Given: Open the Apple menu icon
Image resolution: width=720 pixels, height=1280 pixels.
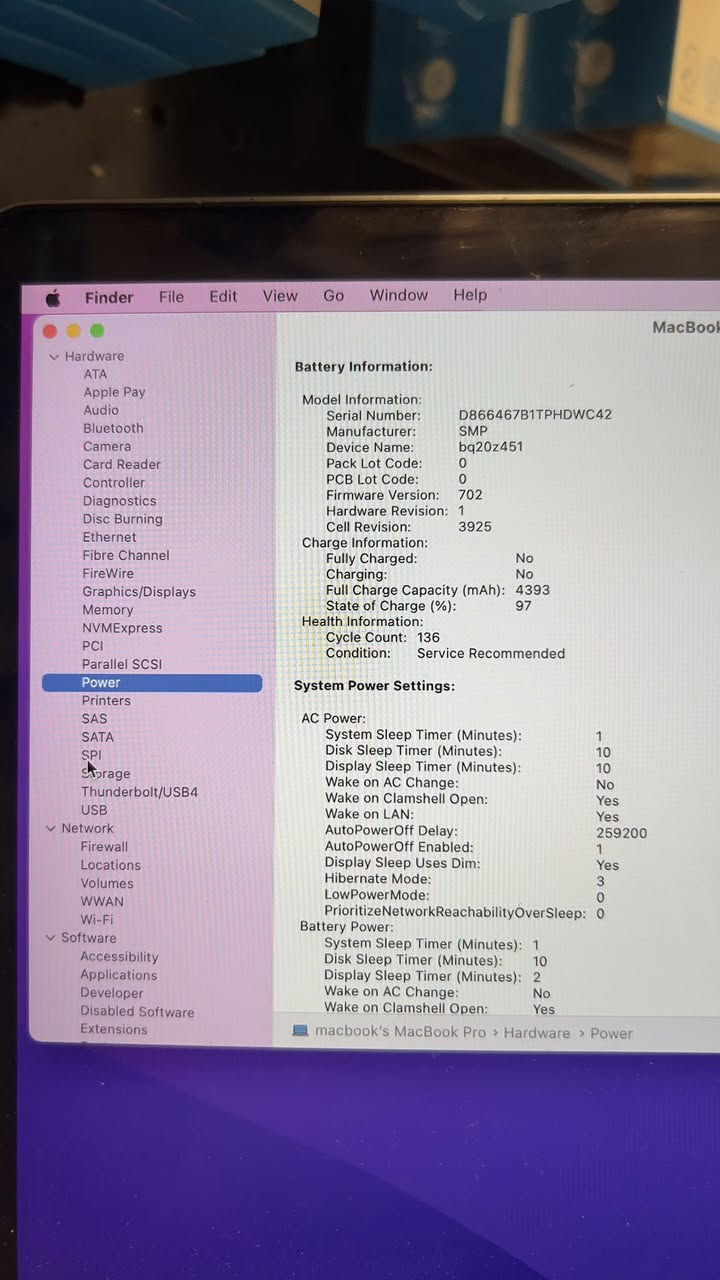Looking at the screenshot, I should (53, 298).
